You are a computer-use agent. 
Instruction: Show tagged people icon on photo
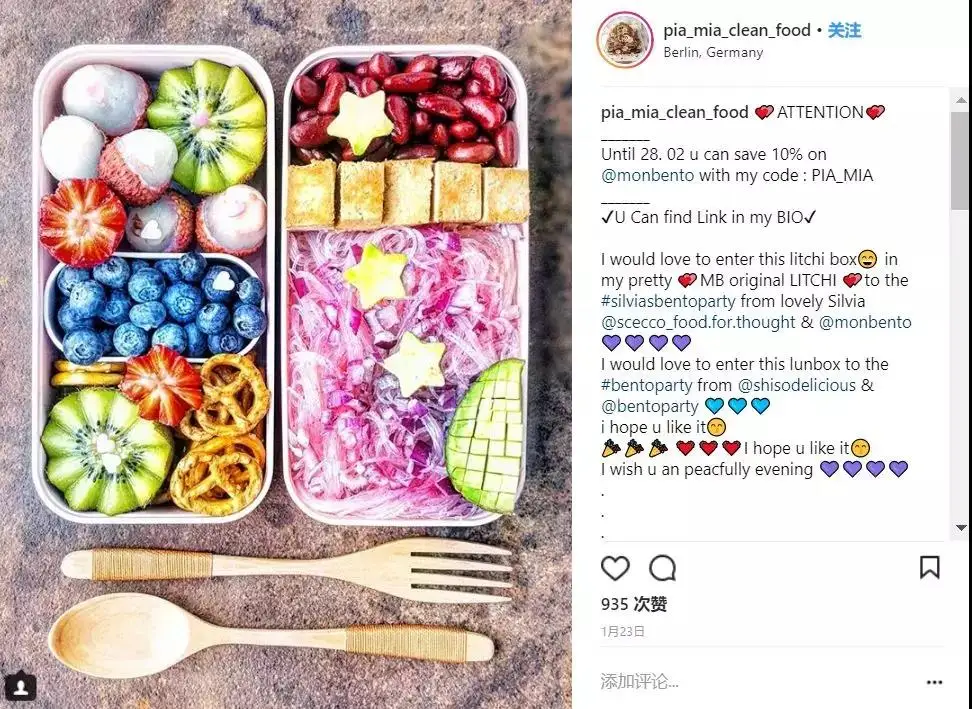point(20,687)
